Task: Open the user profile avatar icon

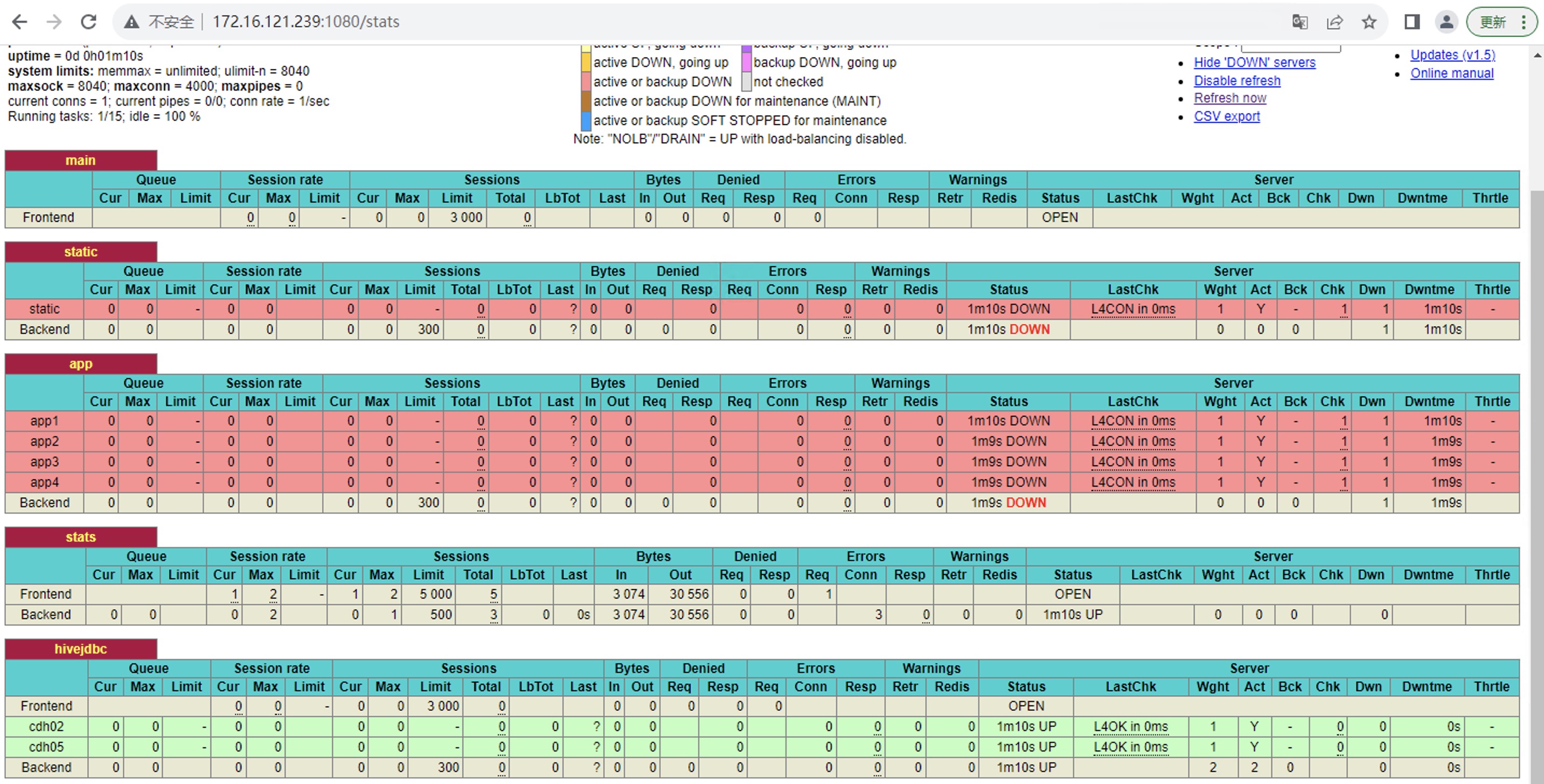Action: pos(1446,22)
